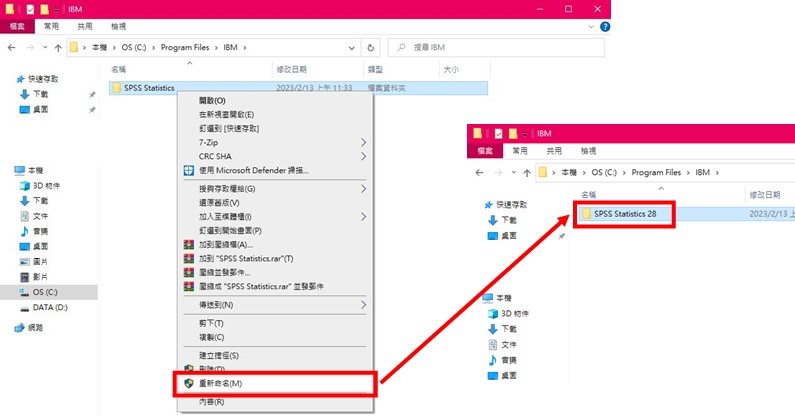The image size is (795, 417).
Task: Open the 常用 ribbon tab in left window
Action: pyautogui.click(x=51, y=26)
